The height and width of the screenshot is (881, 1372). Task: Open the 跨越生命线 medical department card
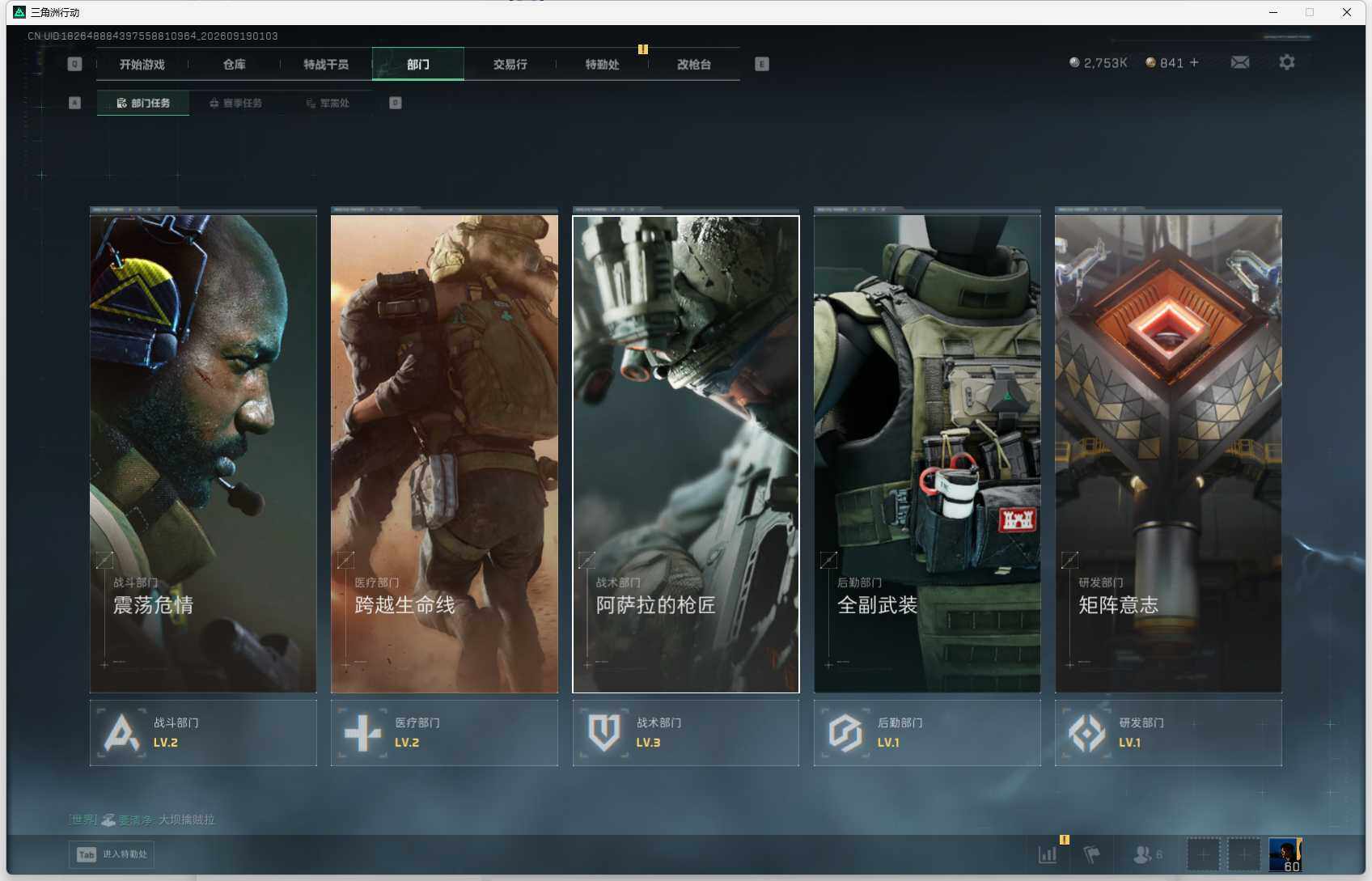[x=444, y=453]
